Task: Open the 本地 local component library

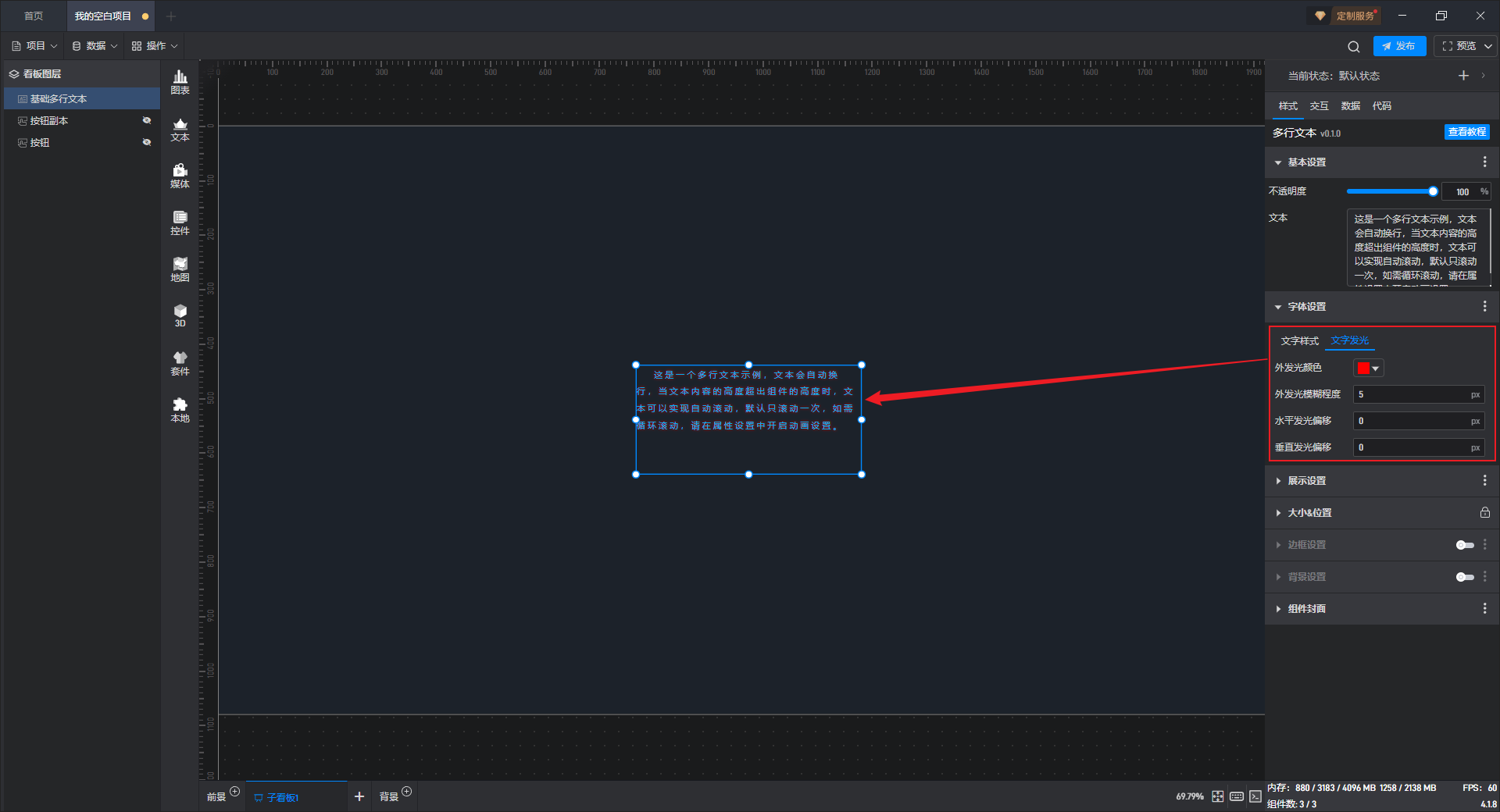Action: pos(180,410)
